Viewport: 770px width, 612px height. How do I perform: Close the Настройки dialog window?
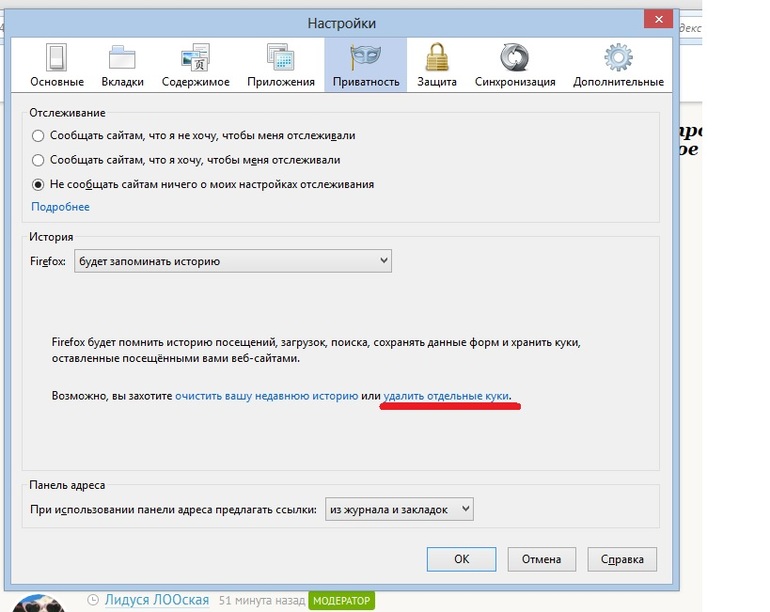(x=654, y=20)
